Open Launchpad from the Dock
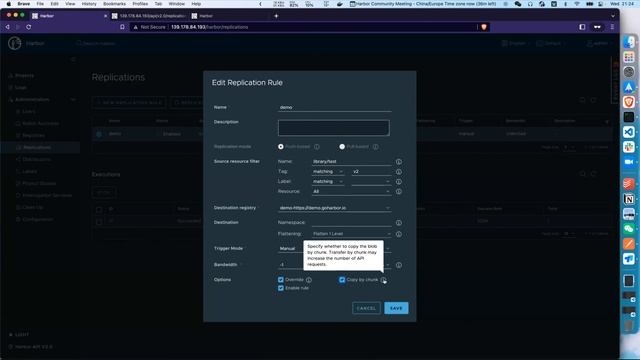Viewport: 640px width, 360px height. (629, 57)
